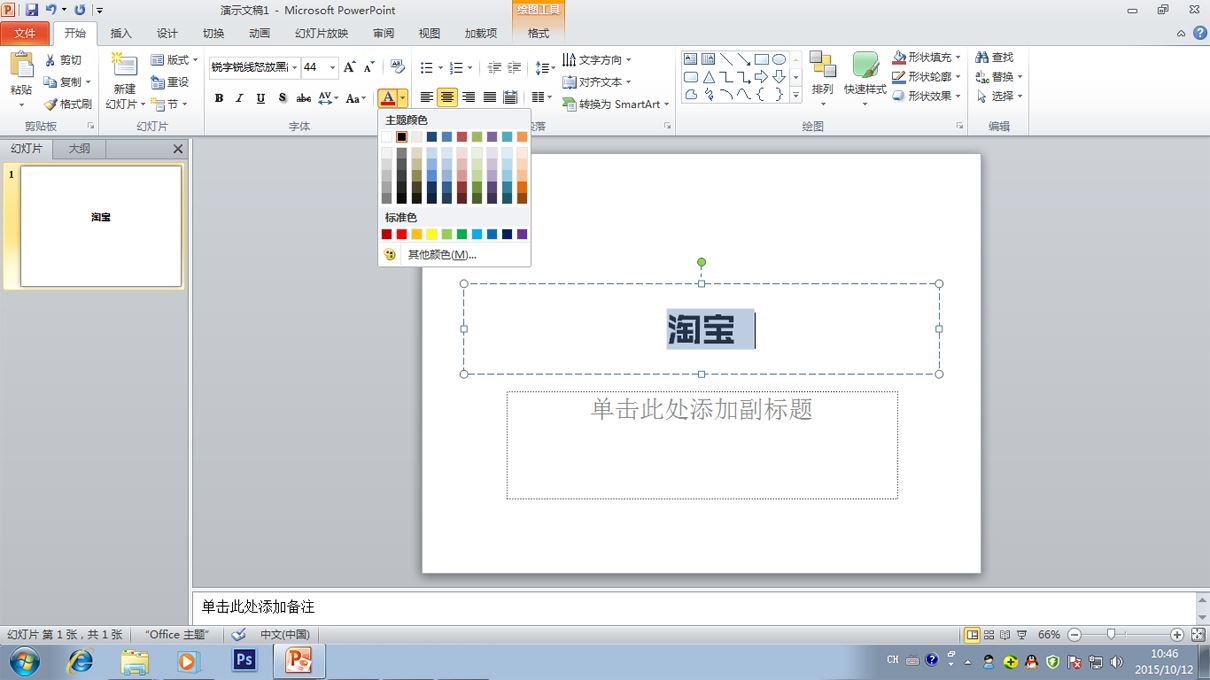Decrease the list indent level

pyautogui.click(x=494, y=68)
